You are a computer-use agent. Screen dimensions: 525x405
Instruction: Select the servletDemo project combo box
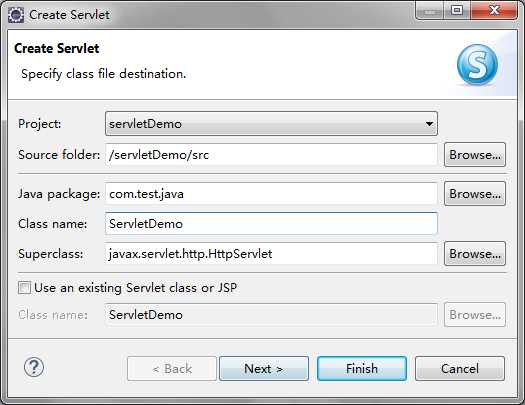pos(271,124)
